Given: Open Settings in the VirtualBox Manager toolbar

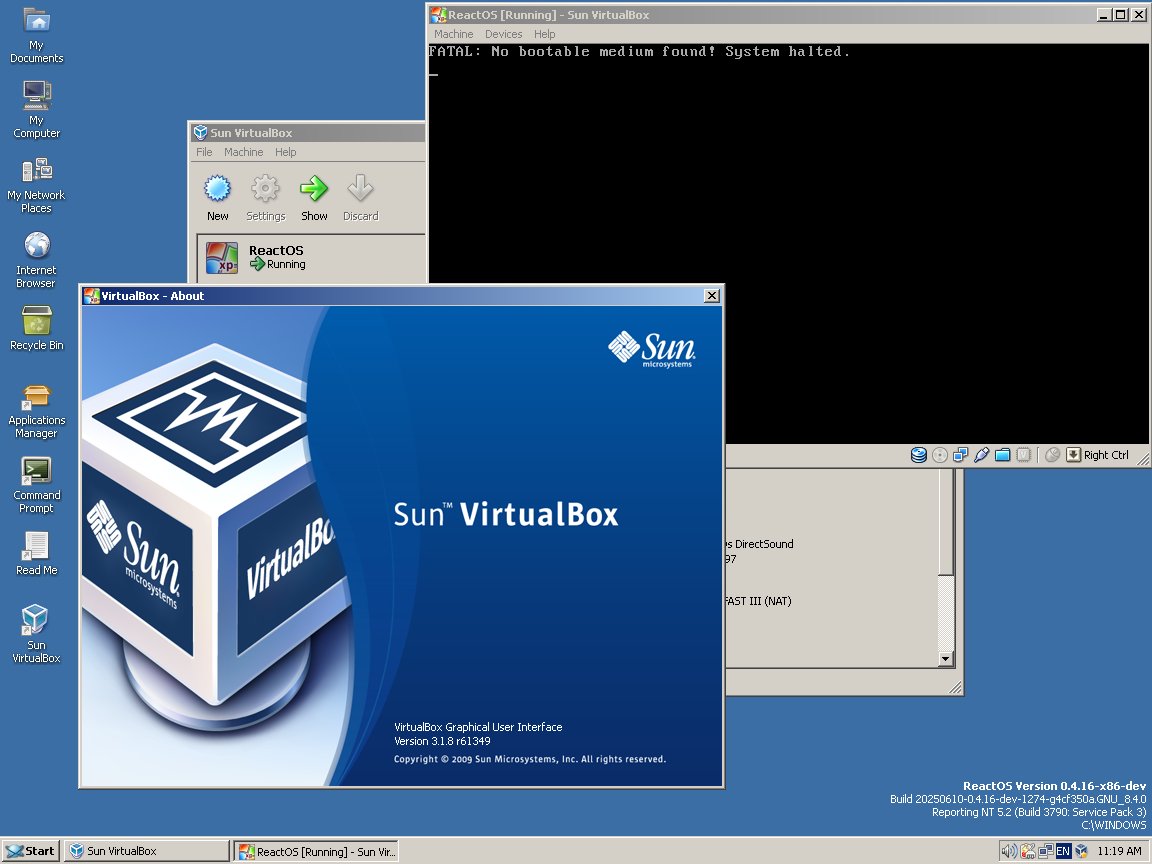Looking at the screenshot, I should point(265,197).
